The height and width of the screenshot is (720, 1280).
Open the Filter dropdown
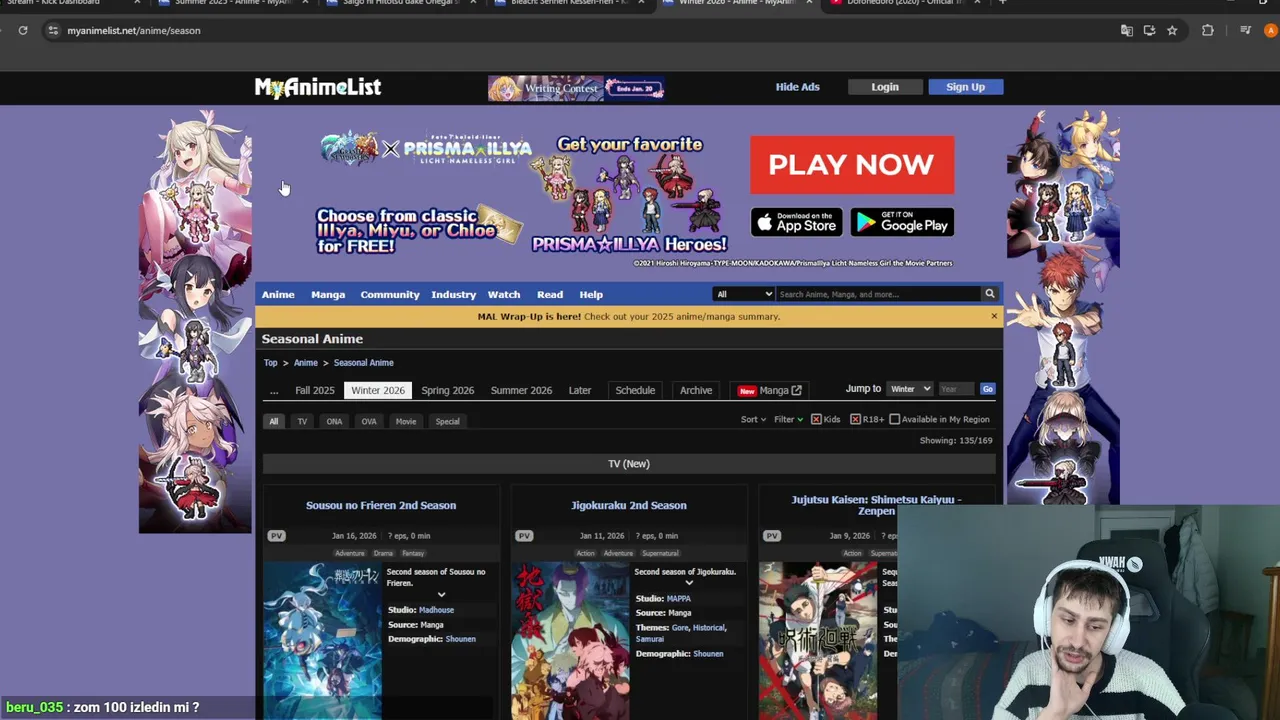(788, 419)
